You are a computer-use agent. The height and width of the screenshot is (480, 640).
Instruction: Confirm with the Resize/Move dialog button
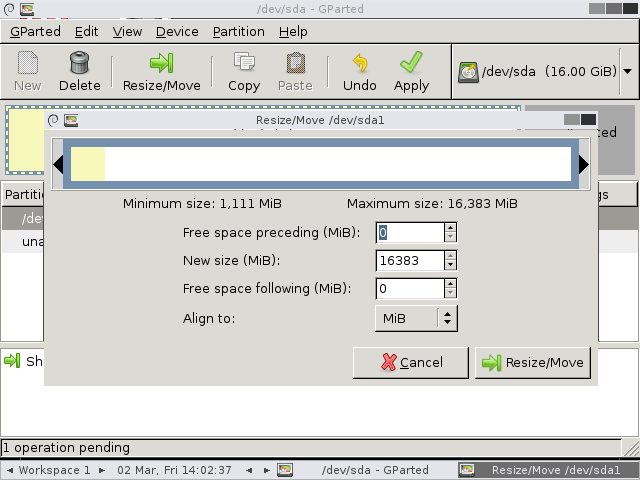coord(533,362)
